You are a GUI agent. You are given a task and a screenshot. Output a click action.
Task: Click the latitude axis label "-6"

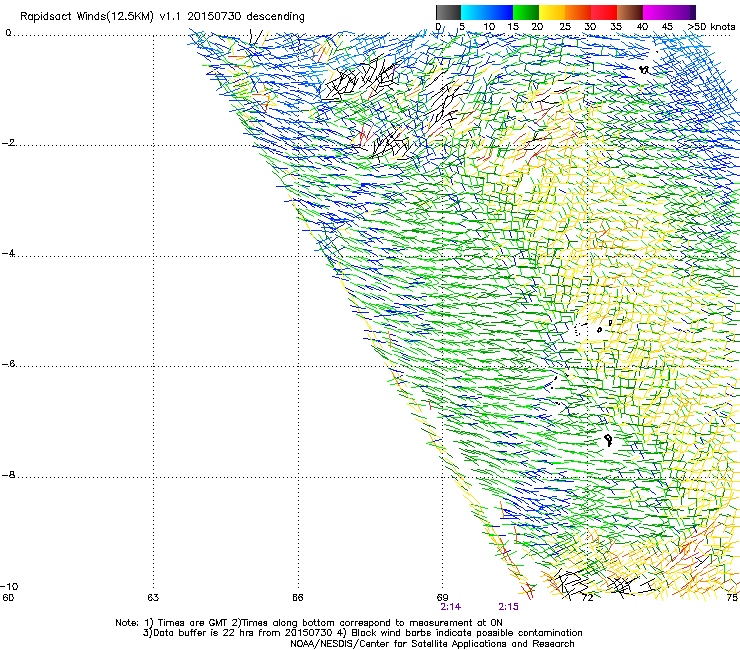(9, 364)
